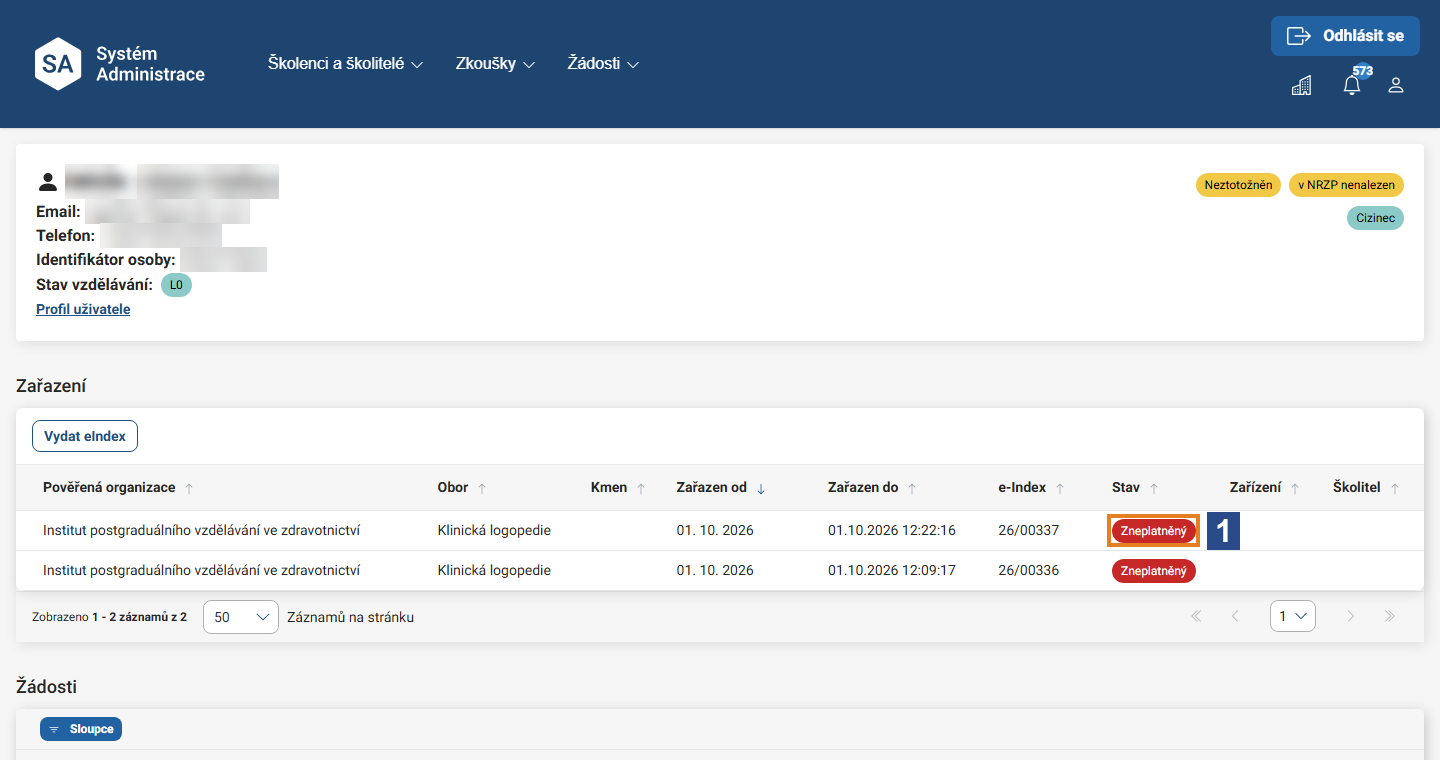This screenshot has height=760, width=1440.
Task: Click Vydat eIndex button
Action: coord(85,436)
